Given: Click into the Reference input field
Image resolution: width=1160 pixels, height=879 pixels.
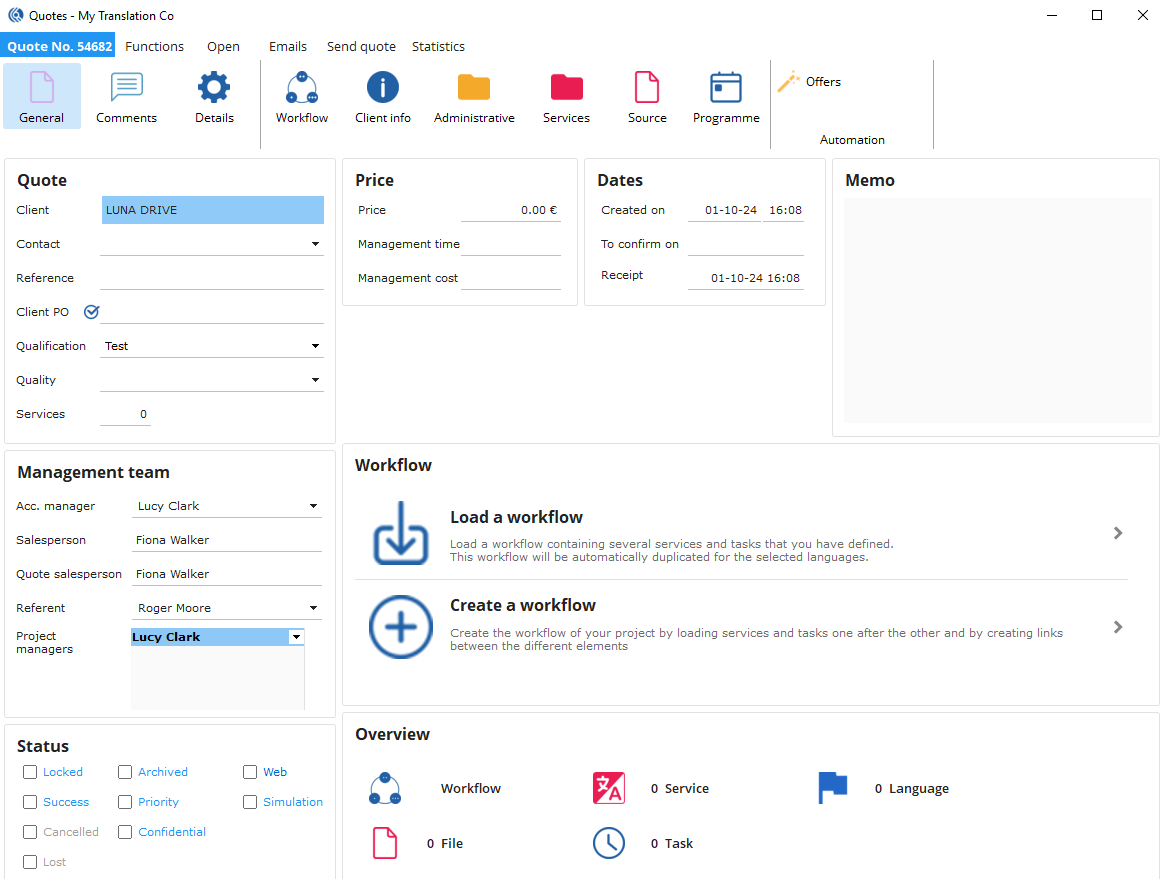Looking at the screenshot, I should click(x=212, y=278).
